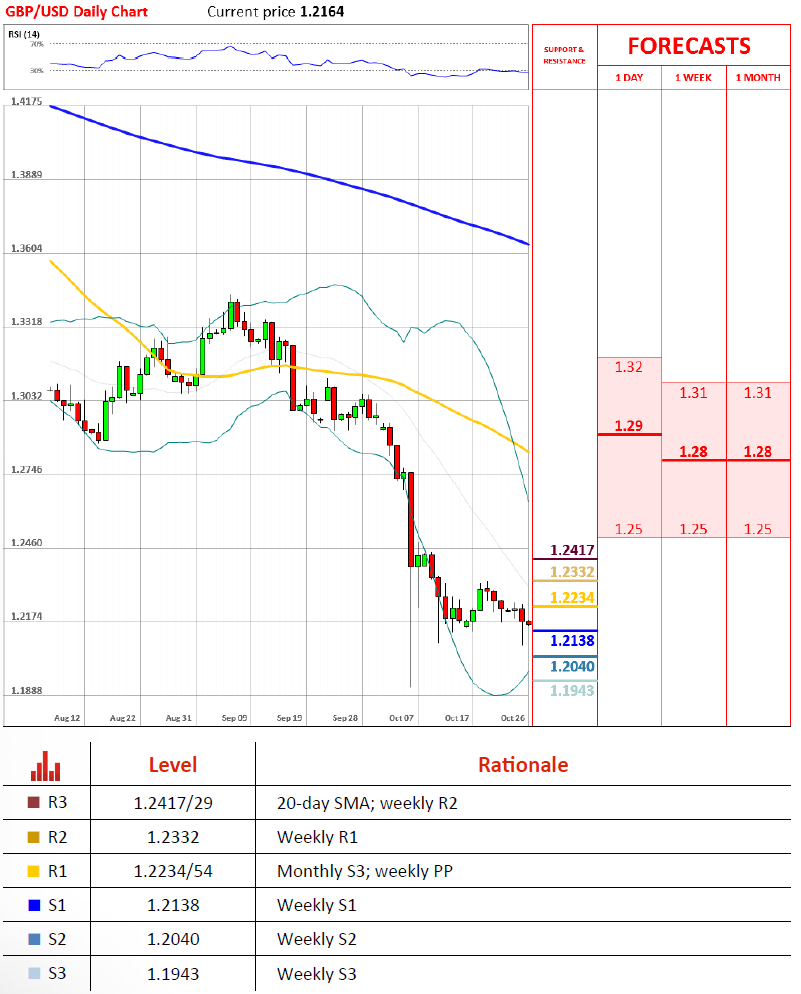Click the Level column header
Viewport: 801px width, 994px height.
(x=173, y=765)
